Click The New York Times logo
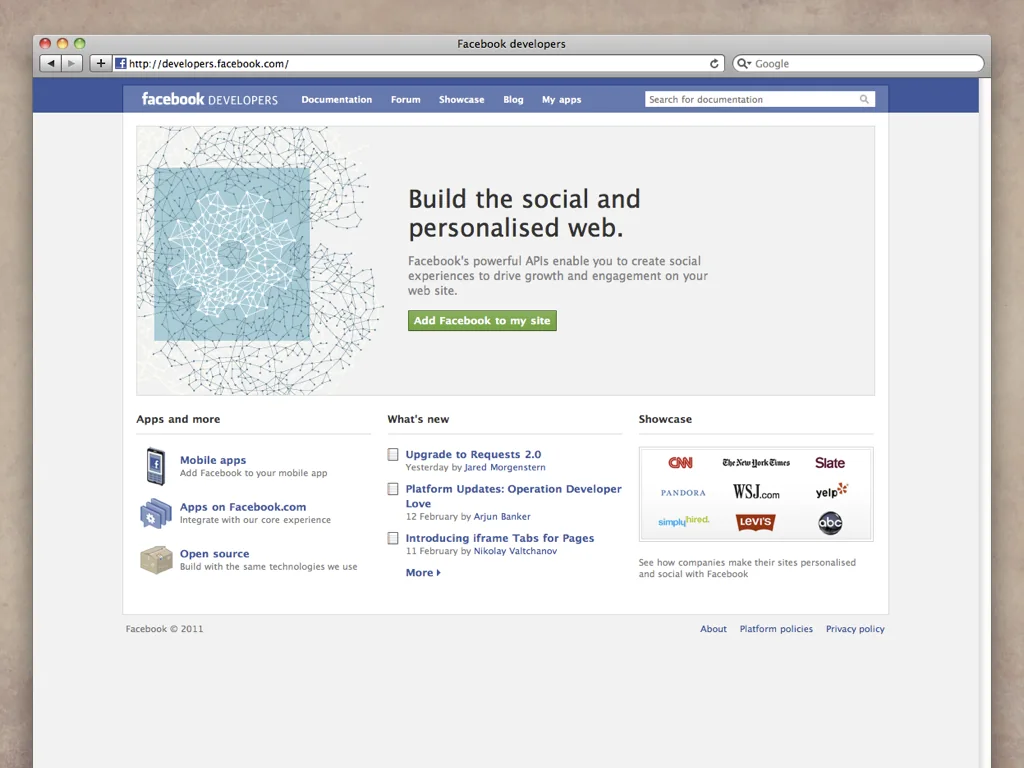Image resolution: width=1024 pixels, height=768 pixels. tap(756, 462)
